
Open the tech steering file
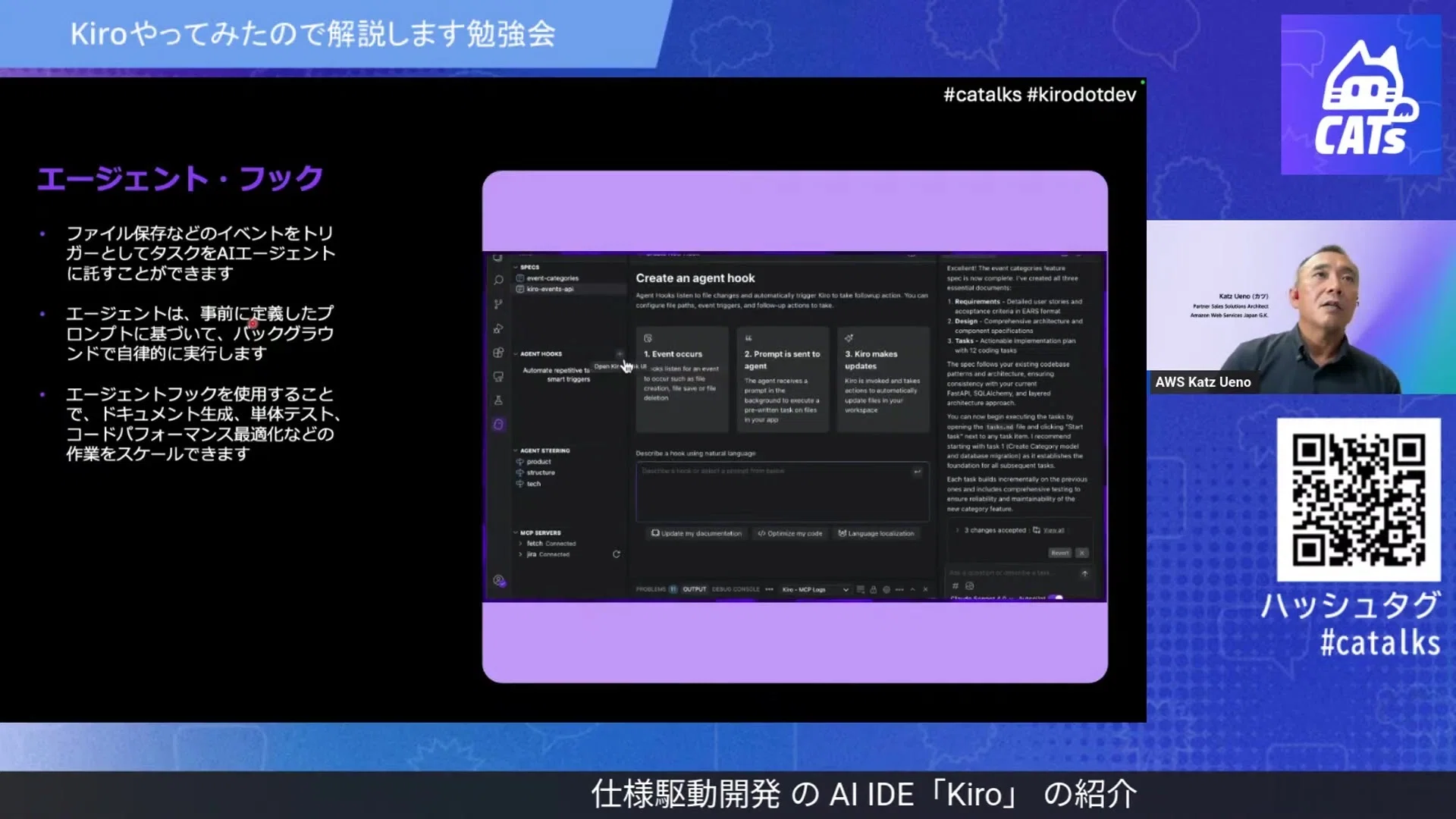(x=534, y=484)
